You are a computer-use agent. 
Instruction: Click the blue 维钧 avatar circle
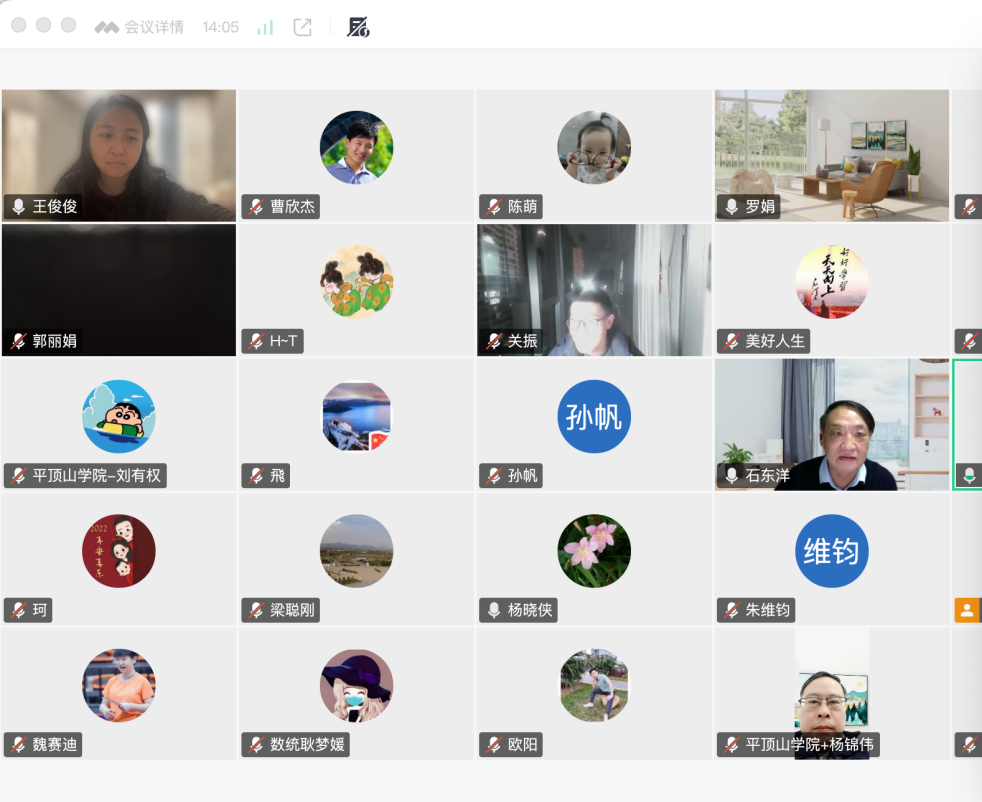pyautogui.click(x=832, y=550)
